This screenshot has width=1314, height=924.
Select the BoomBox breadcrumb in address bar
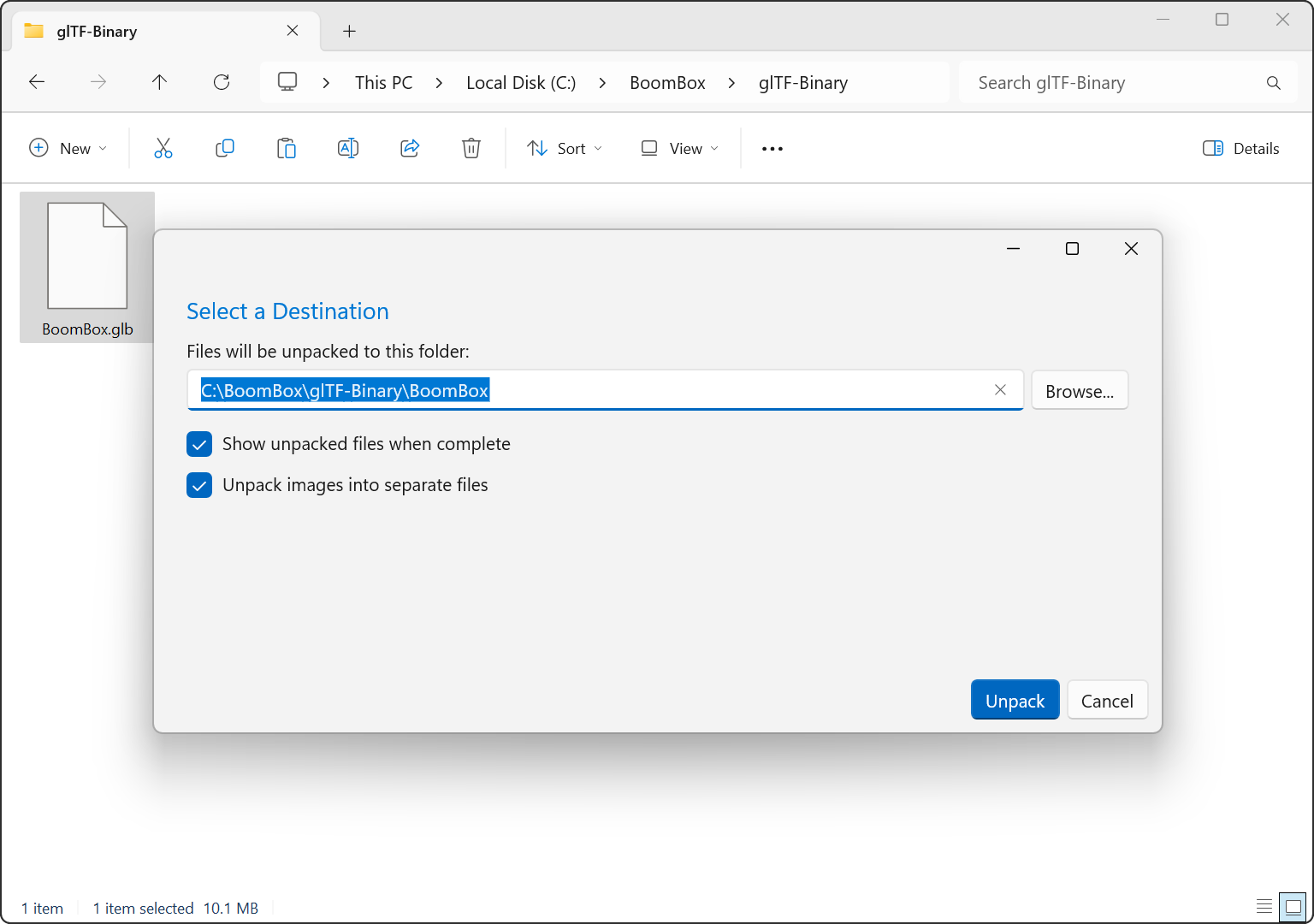pos(667,83)
